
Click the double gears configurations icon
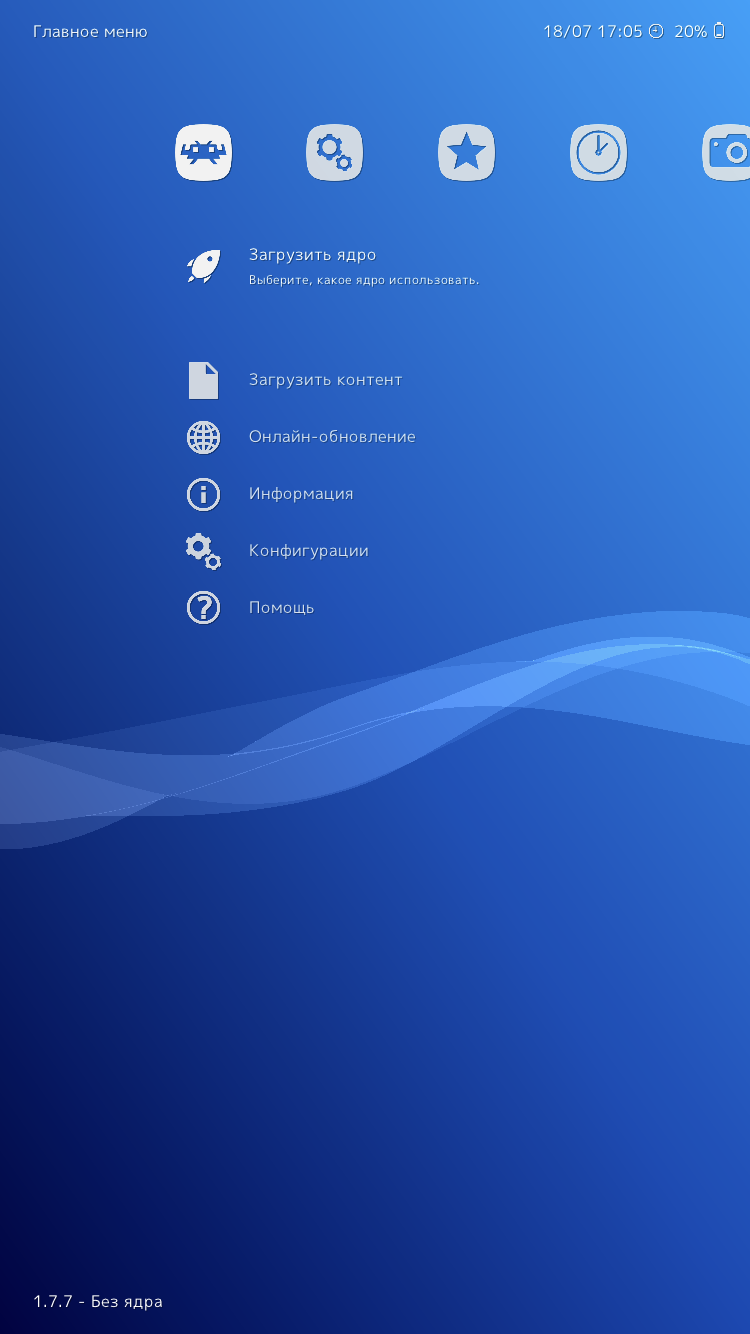[x=203, y=551]
